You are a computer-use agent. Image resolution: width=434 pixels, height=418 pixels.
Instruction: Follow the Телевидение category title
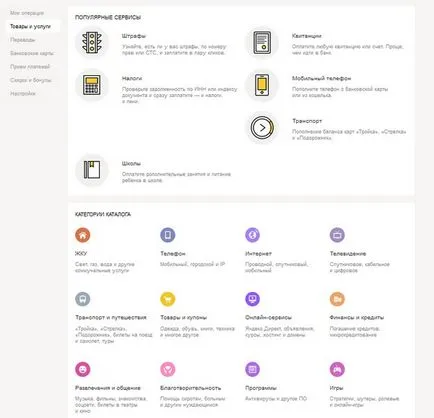(348, 254)
